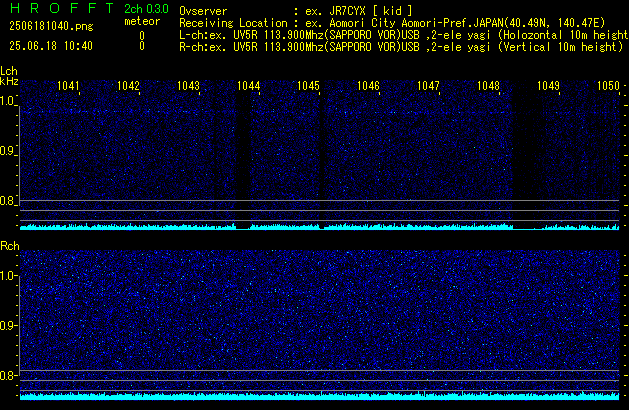
Task: Click the Rch channel label
Action: point(10,246)
